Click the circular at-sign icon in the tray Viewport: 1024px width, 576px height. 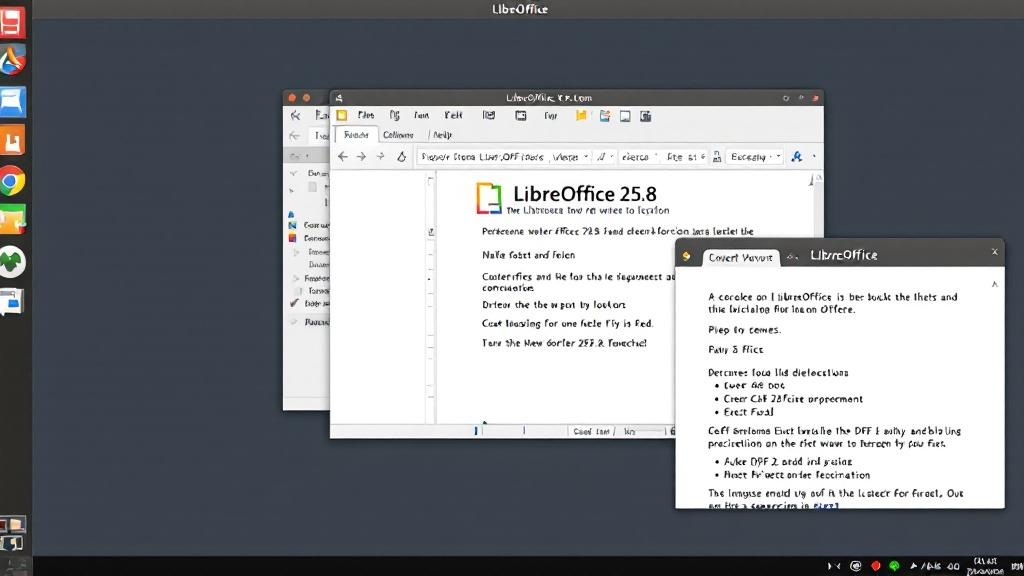coord(856,566)
